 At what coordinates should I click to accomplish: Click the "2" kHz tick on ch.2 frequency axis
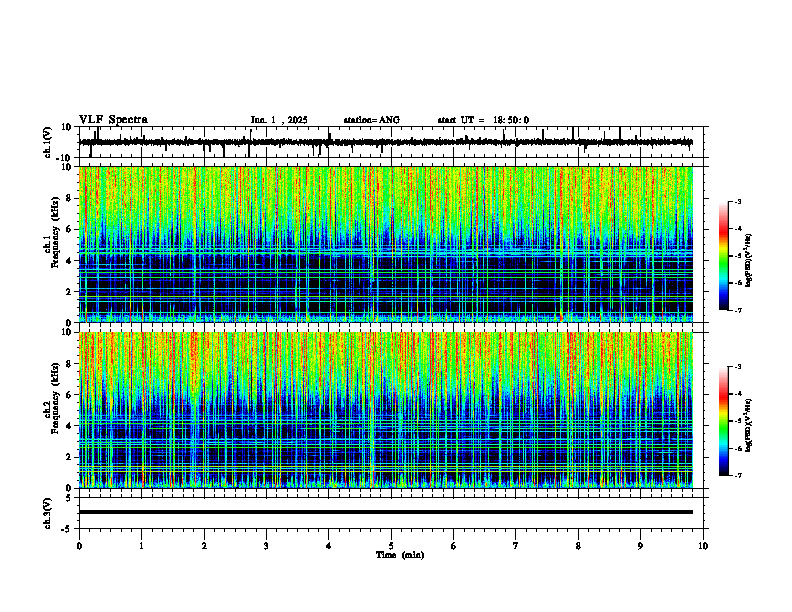[x=69, y=457]
